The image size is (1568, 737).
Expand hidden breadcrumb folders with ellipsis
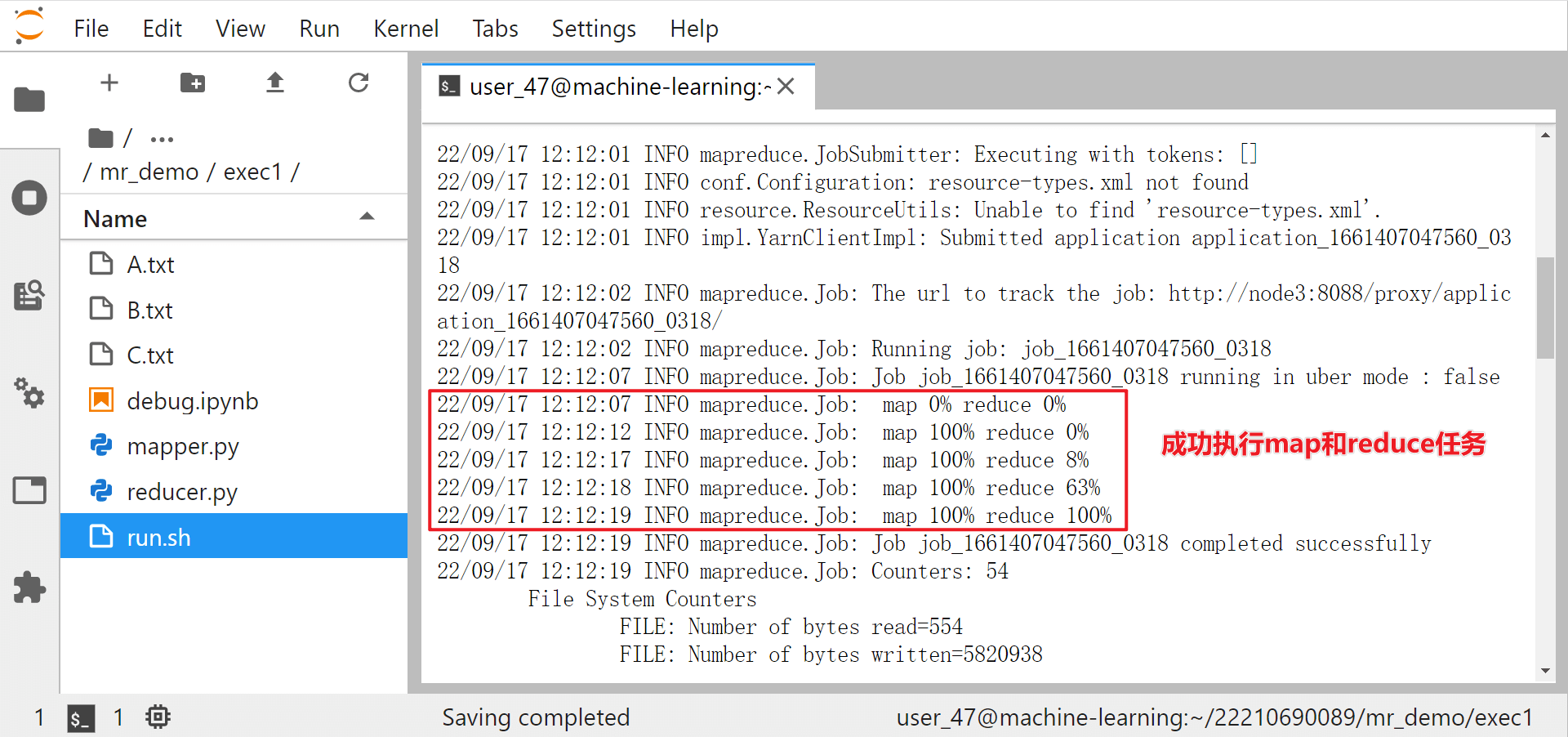[161, 138]
